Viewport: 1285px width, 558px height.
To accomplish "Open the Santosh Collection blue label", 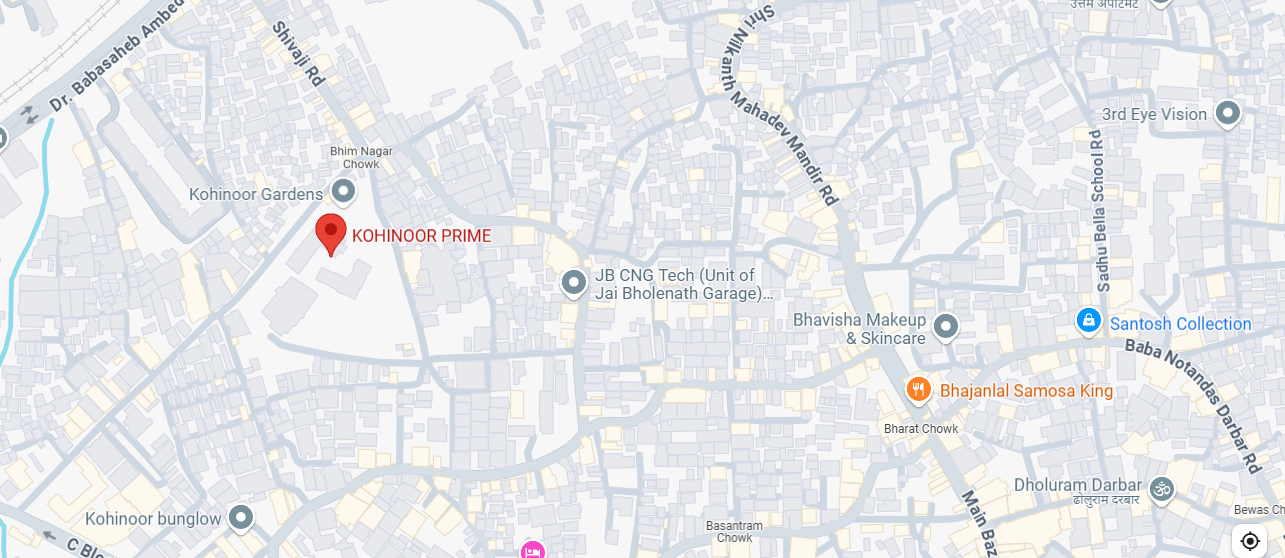I will pyautogui.click(x=1180, y=324).
